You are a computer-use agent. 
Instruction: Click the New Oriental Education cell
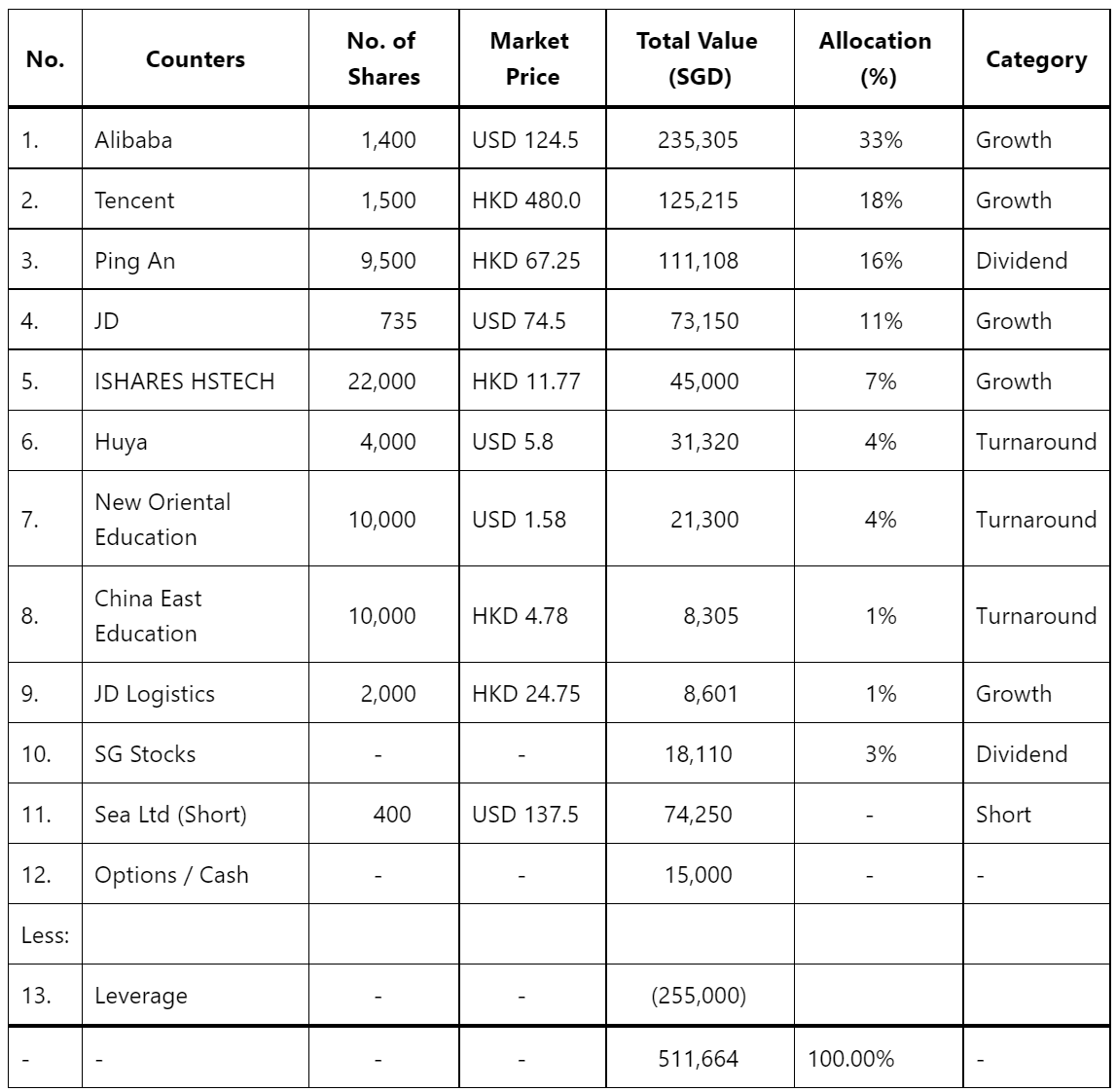pos(162,520)
